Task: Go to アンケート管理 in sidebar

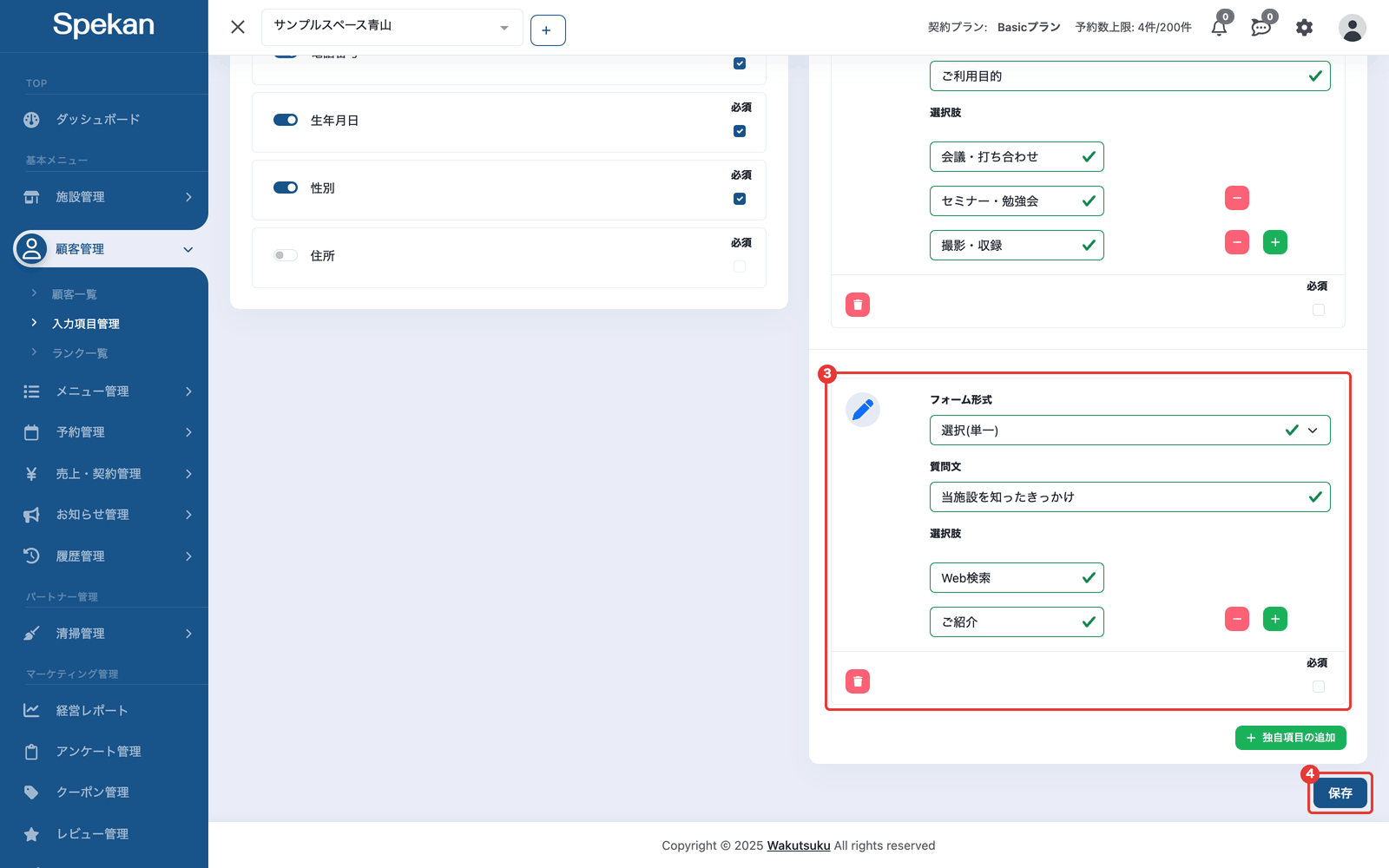Action: (x=98, y=752)
